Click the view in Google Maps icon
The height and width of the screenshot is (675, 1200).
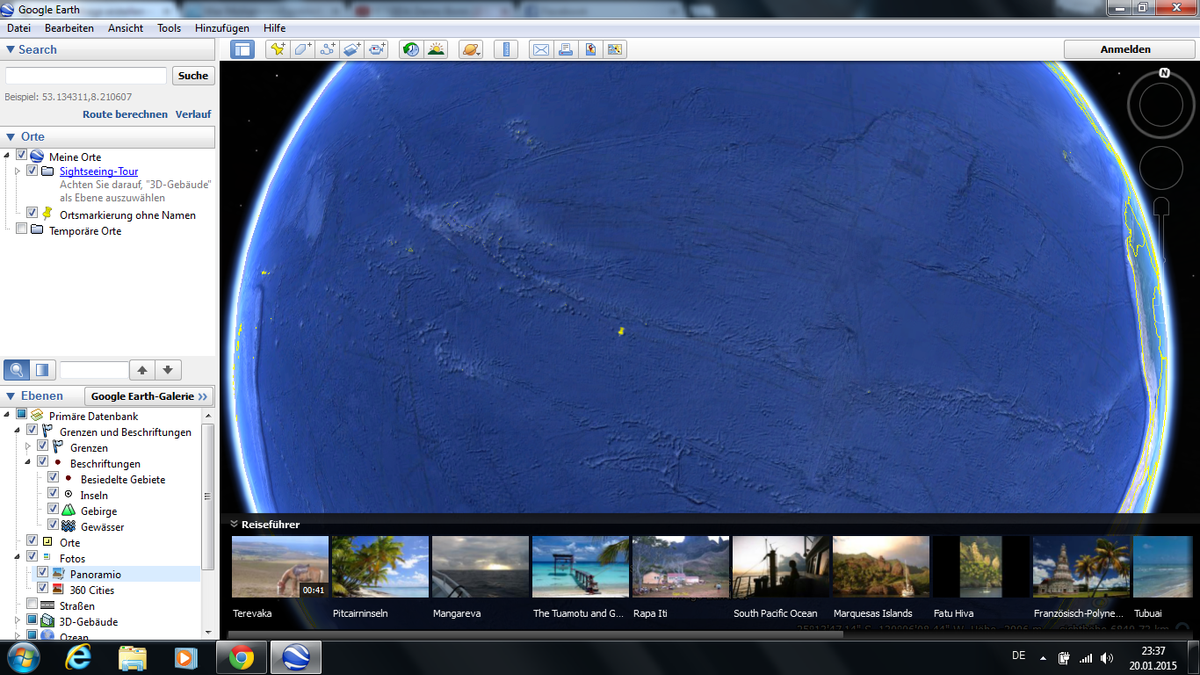point(614,49)
